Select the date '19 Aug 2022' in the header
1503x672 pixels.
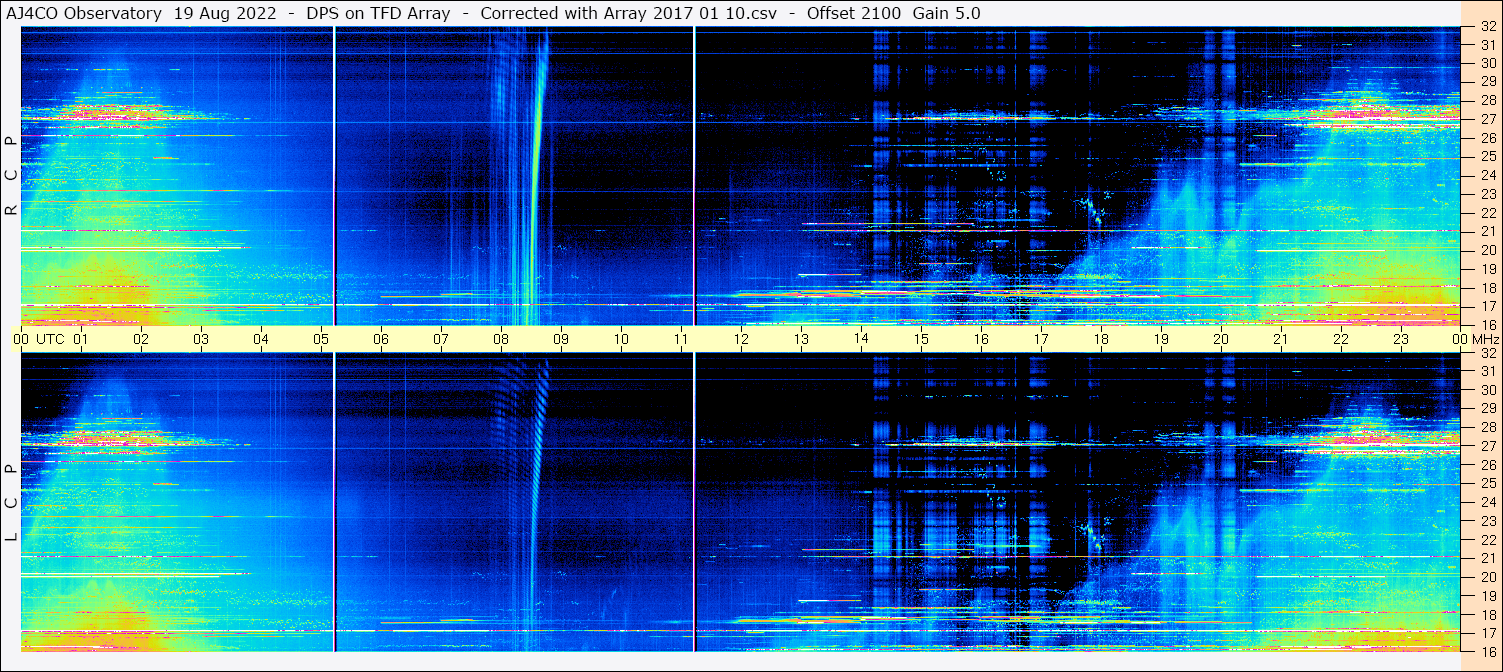(x=227, y=13)
